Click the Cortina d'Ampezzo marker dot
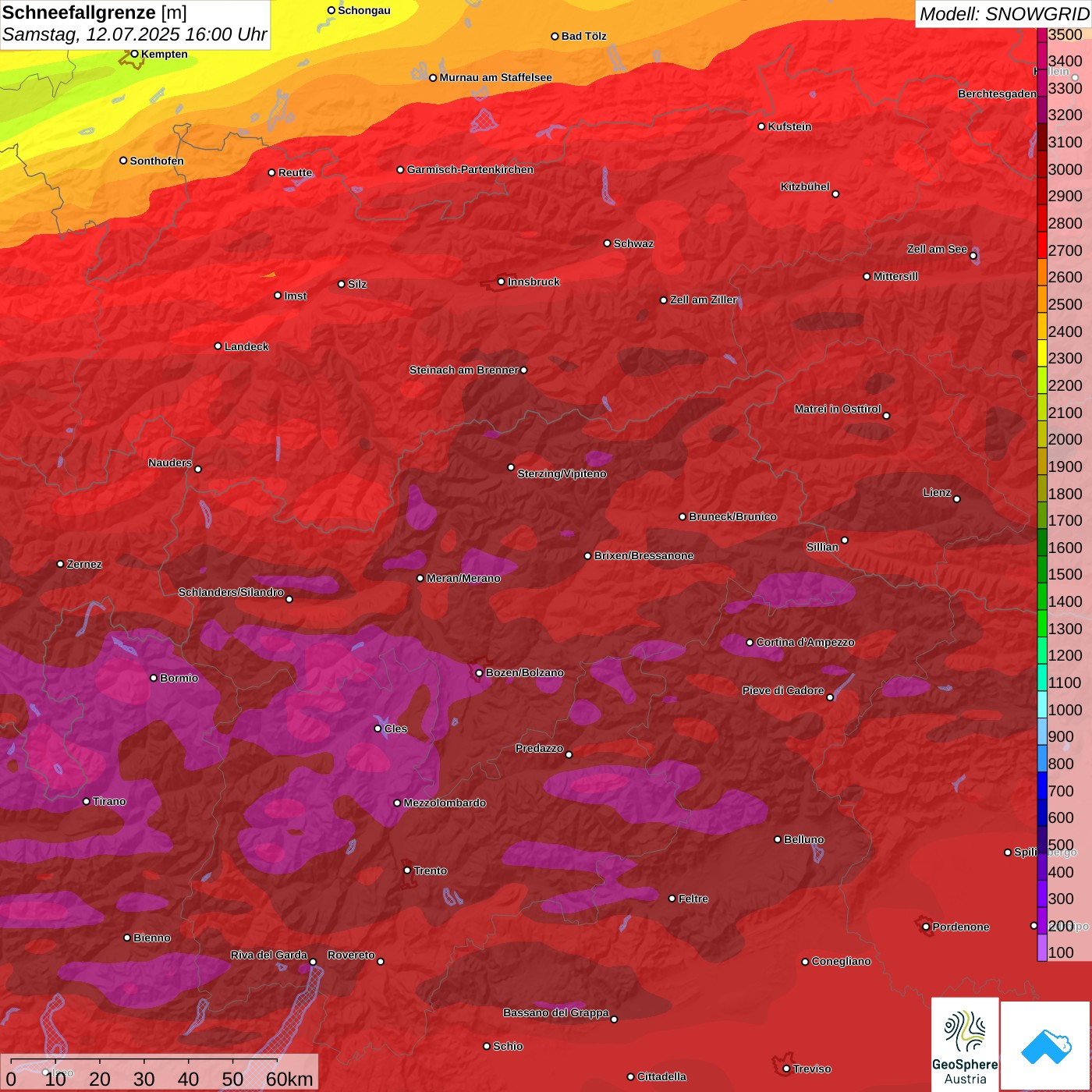Viewport: 1092px width, 1092px height. coord(750,643)
